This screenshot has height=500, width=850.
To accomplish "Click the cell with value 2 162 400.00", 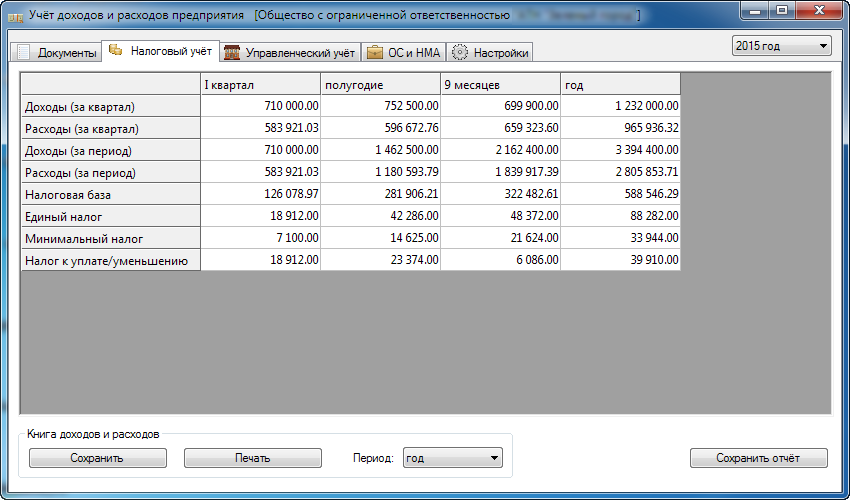I will [500, 150].
